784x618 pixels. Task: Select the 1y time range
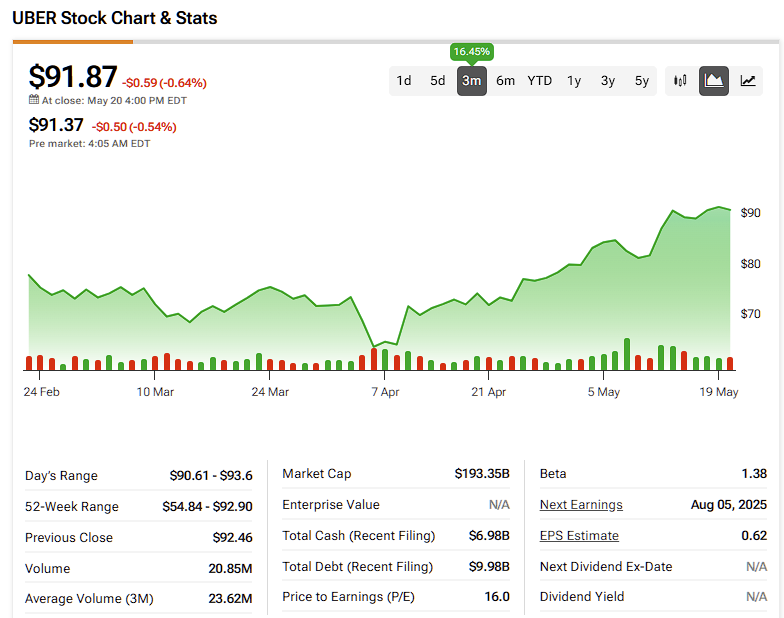point(574,80)
